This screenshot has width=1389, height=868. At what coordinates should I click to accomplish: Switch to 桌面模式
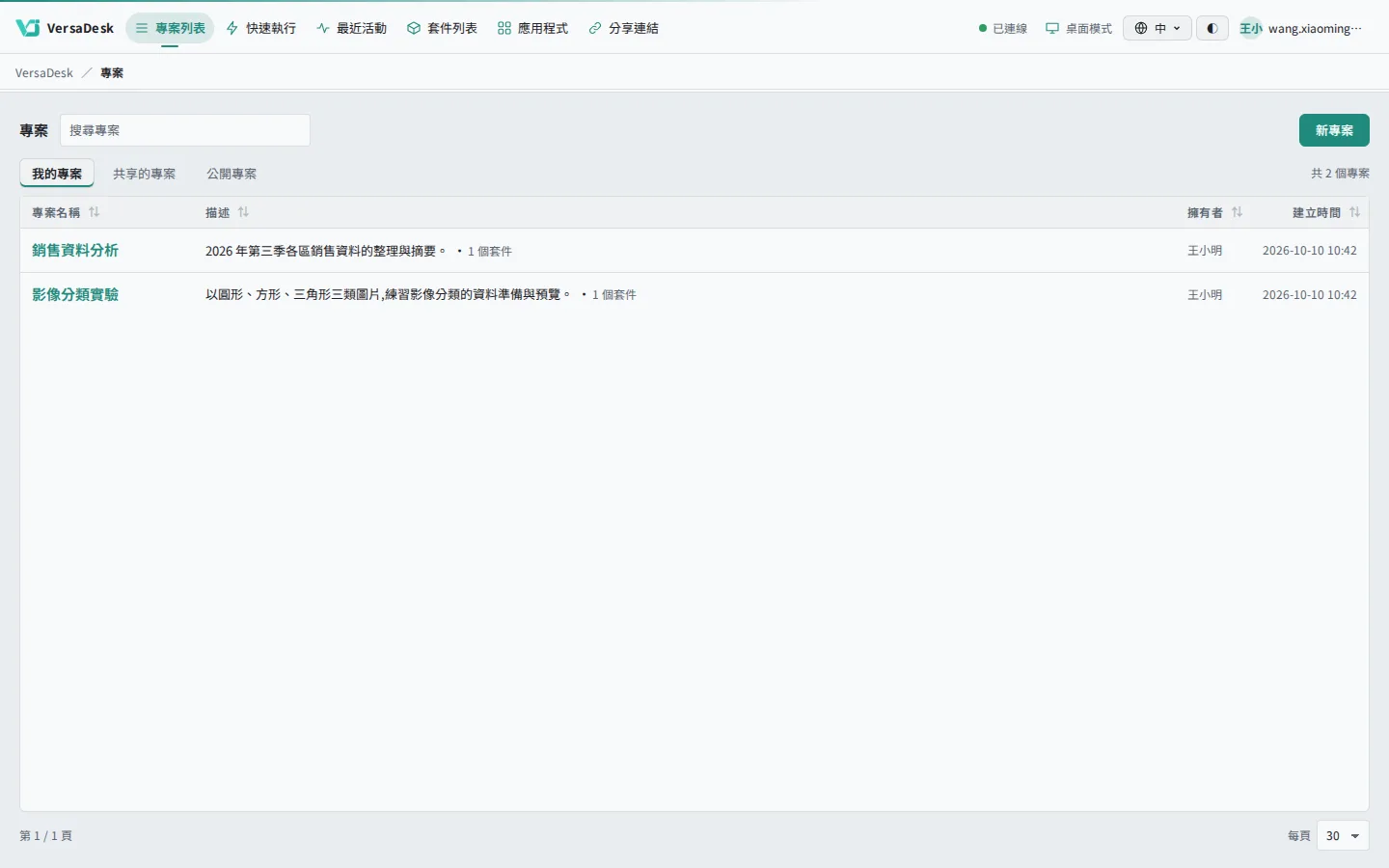coord(1078,28)
